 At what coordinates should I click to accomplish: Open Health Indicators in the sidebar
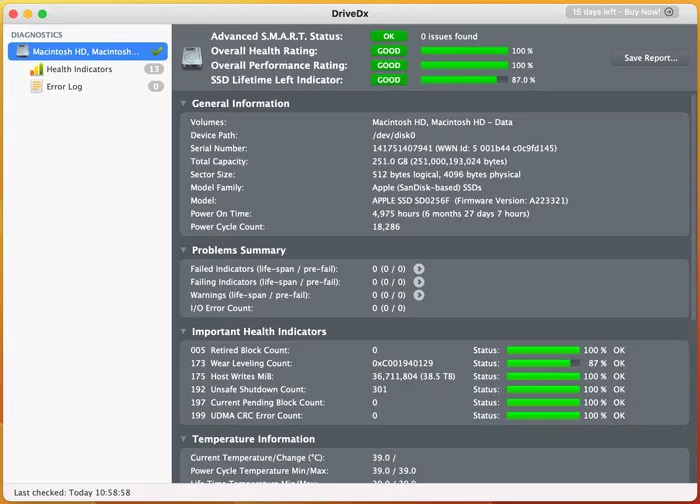pyautogui.click(x=79, y=69)
